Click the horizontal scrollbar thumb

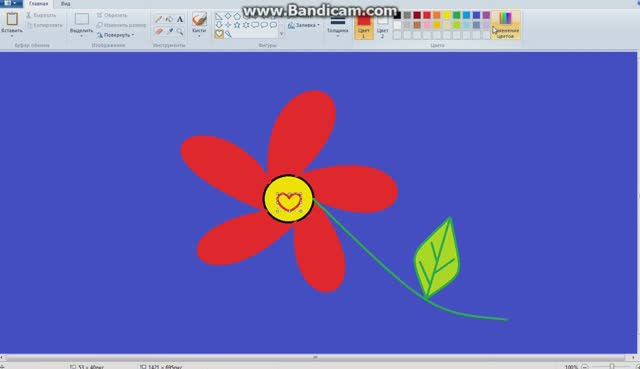coord(315,357)
